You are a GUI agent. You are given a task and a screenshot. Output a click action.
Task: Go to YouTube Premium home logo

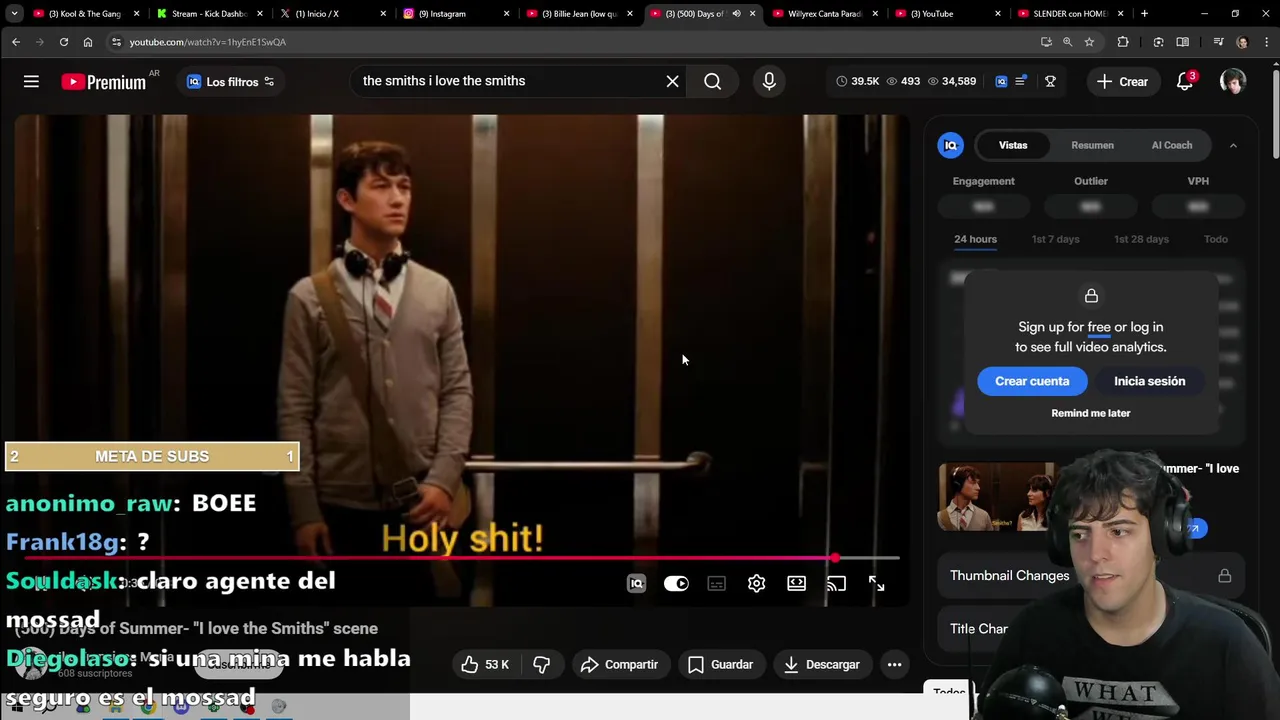pyautogui.click(x=104, y=82)
